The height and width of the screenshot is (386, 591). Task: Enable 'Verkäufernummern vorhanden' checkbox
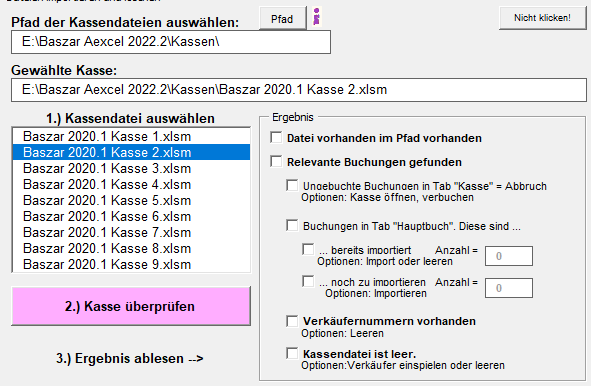pyautogui.click(x=292, y=321)
